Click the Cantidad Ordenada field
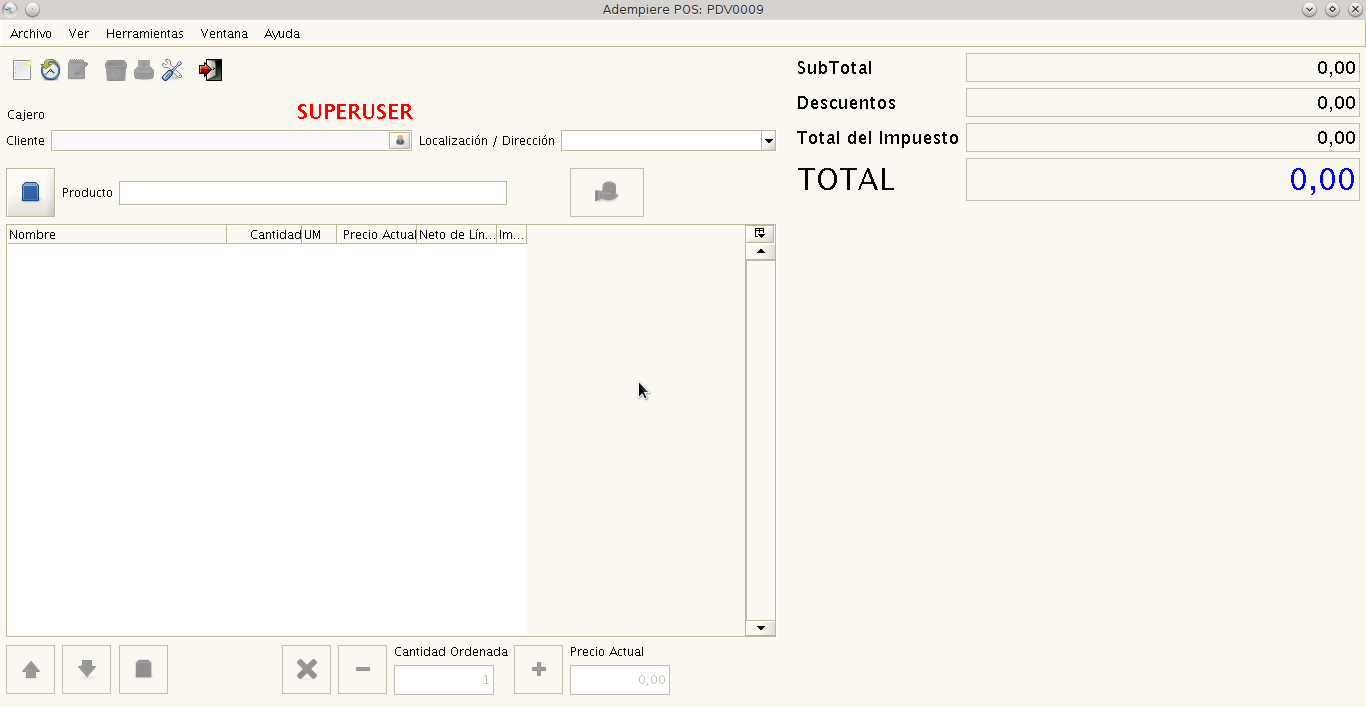 click(x=444, y=680)
